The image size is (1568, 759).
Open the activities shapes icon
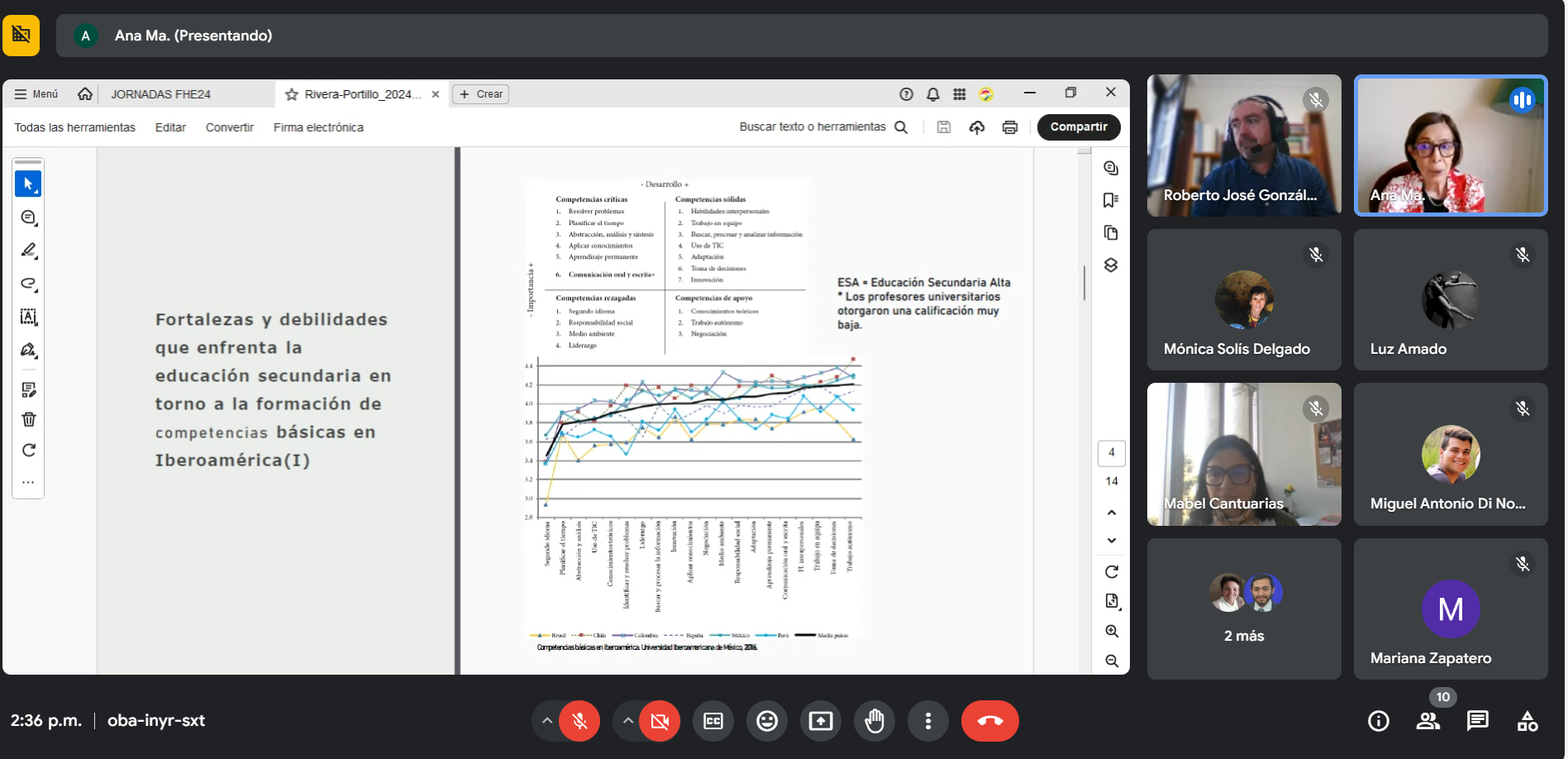pyautogui.click(x=1527, y=721)
